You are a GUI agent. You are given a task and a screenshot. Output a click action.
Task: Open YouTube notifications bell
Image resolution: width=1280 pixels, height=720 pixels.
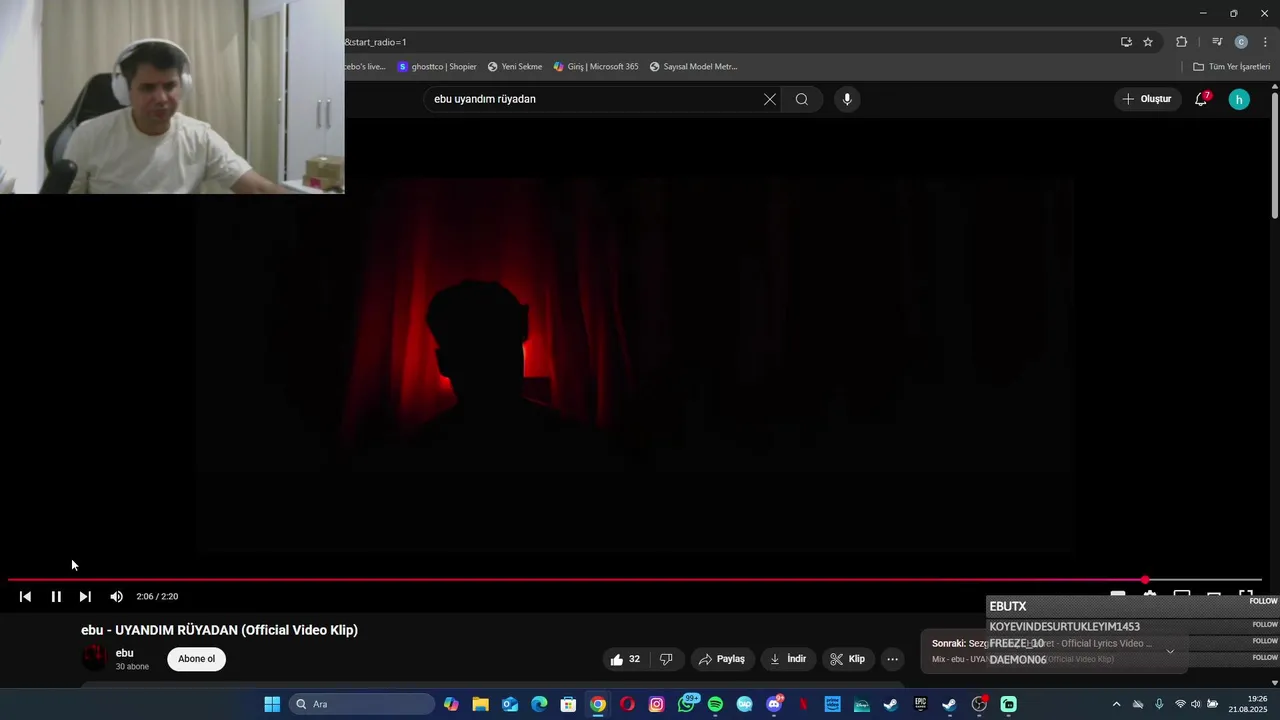pyautogui.click(x=1201, y=99)
